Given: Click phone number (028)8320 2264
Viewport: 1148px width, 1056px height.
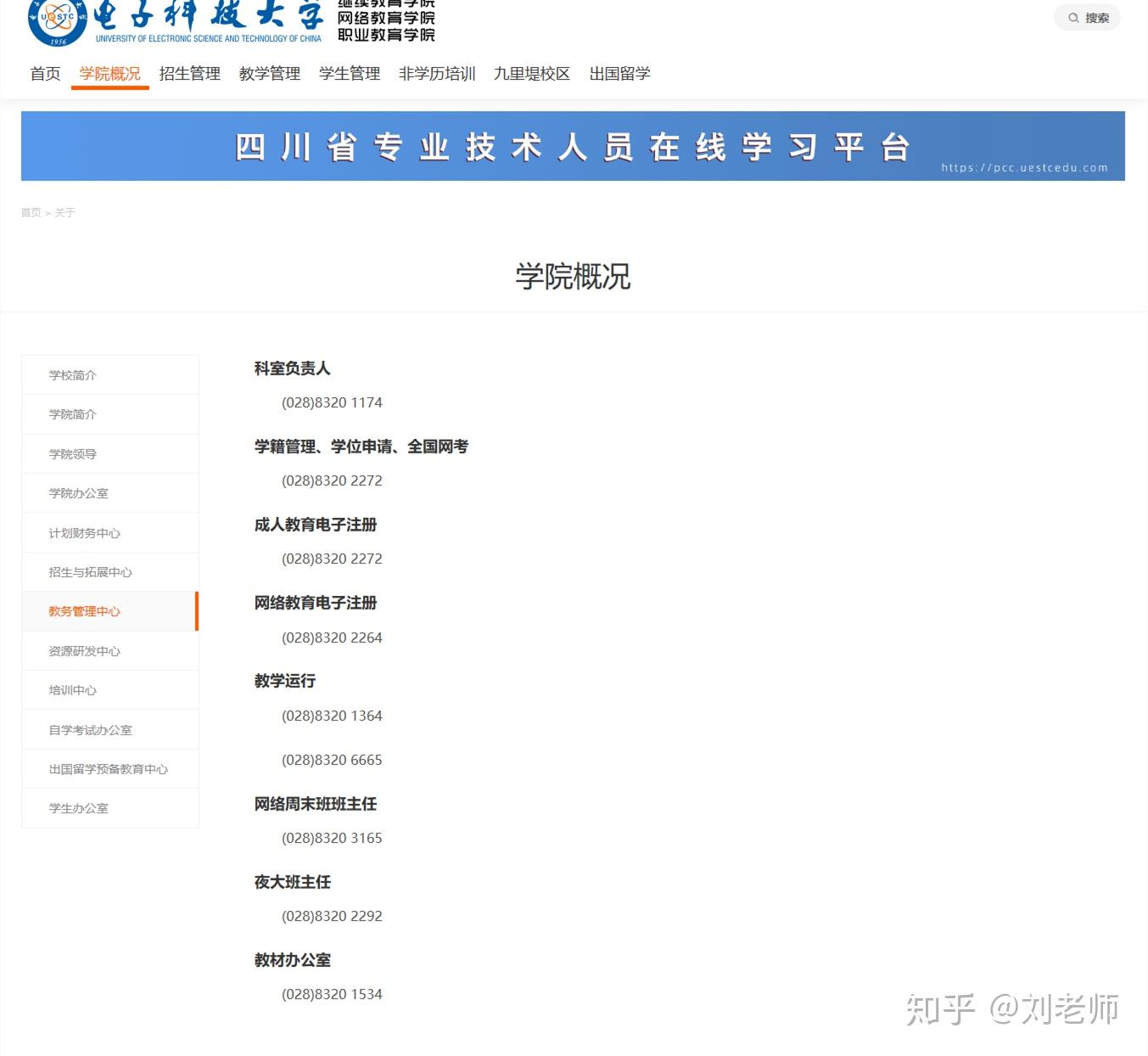Looking at the screenshot, I should pos(332,638).
